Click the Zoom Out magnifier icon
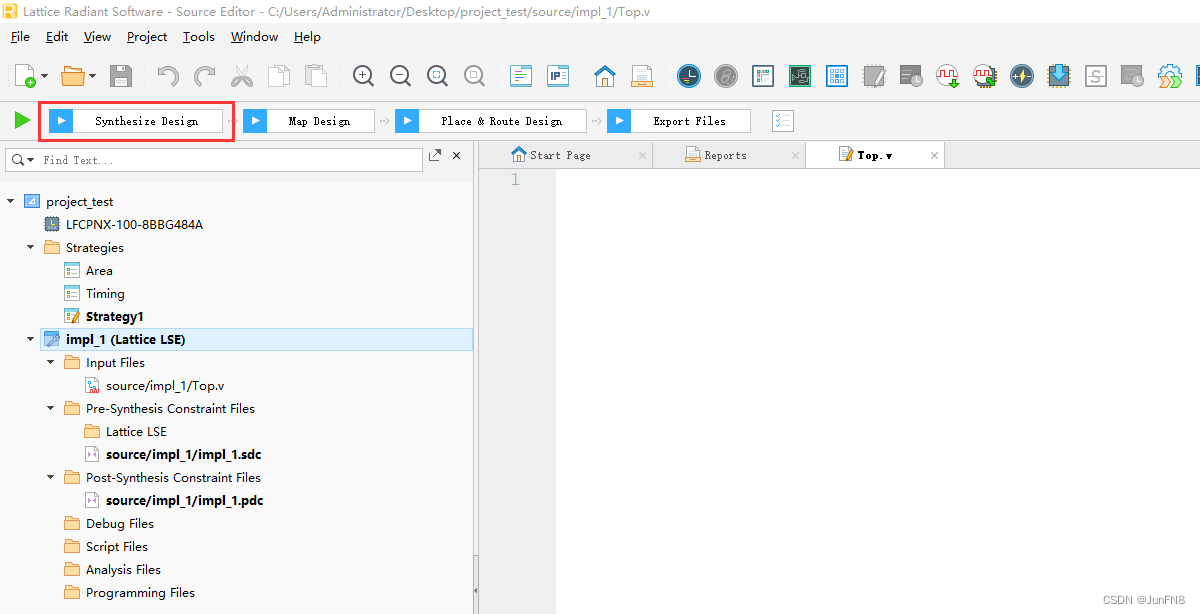Screen dimensions: 1200x614 point(400,75)
